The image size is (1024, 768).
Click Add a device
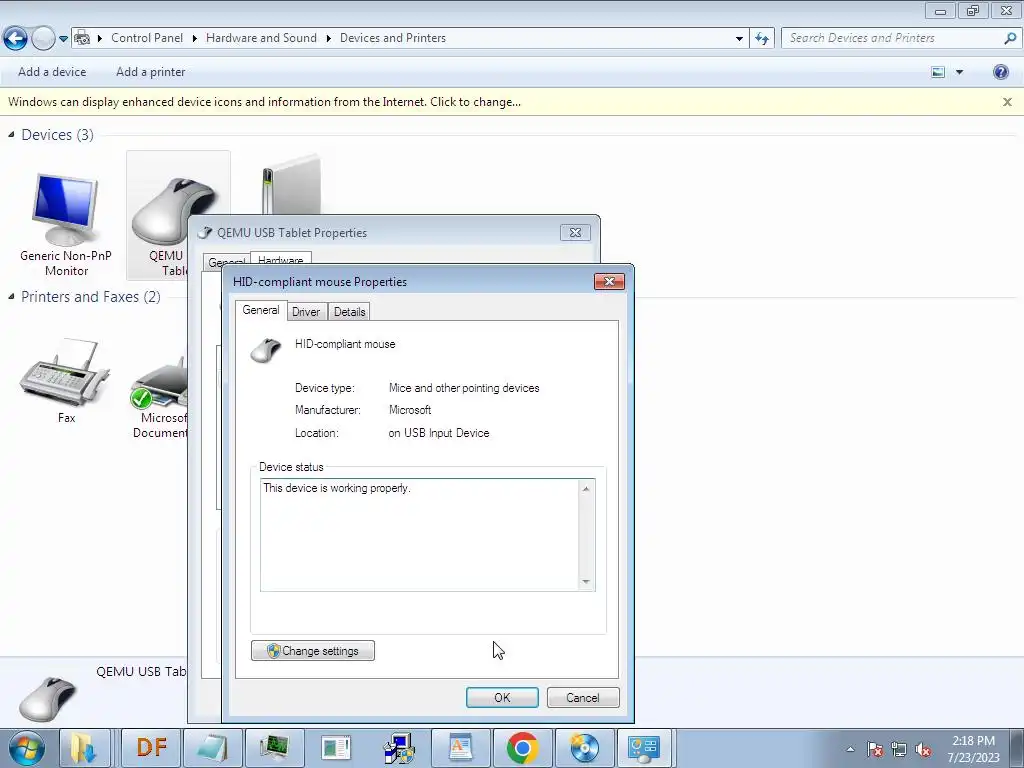tap(52, 72)
